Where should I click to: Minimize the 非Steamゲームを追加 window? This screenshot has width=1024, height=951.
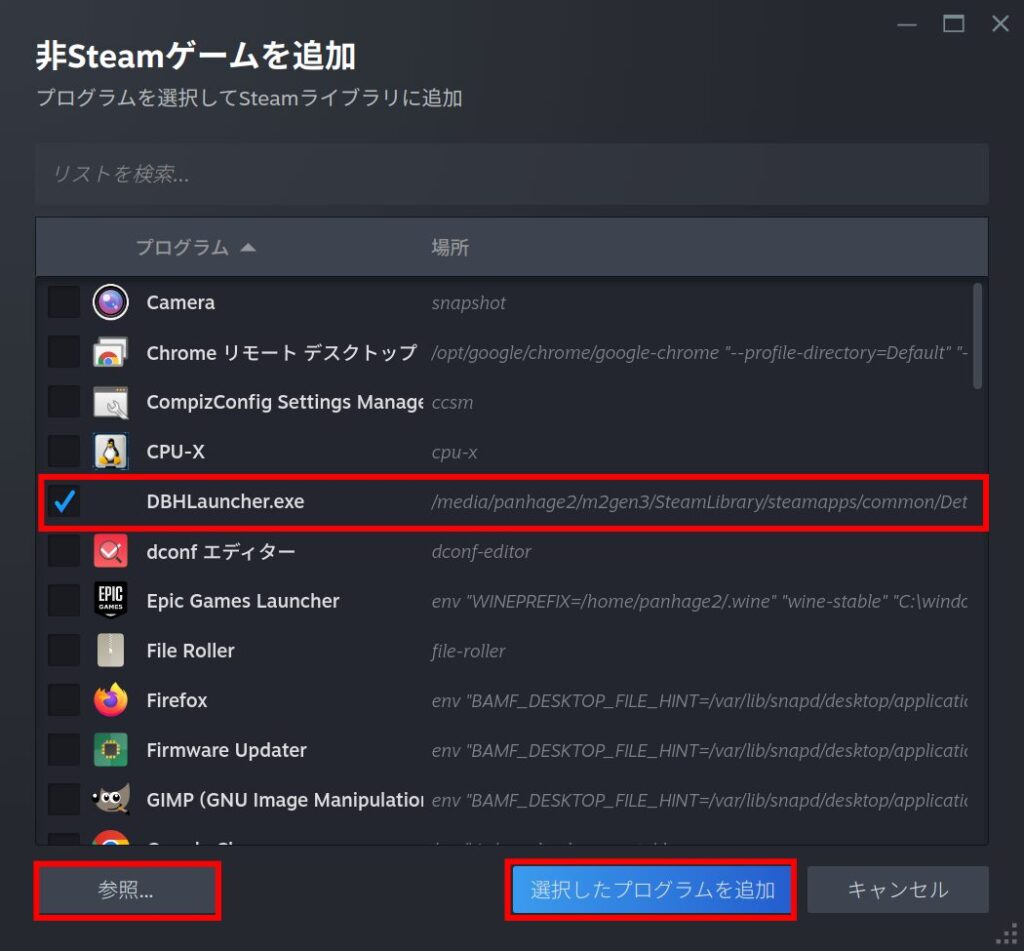click(x=907, y=24)
